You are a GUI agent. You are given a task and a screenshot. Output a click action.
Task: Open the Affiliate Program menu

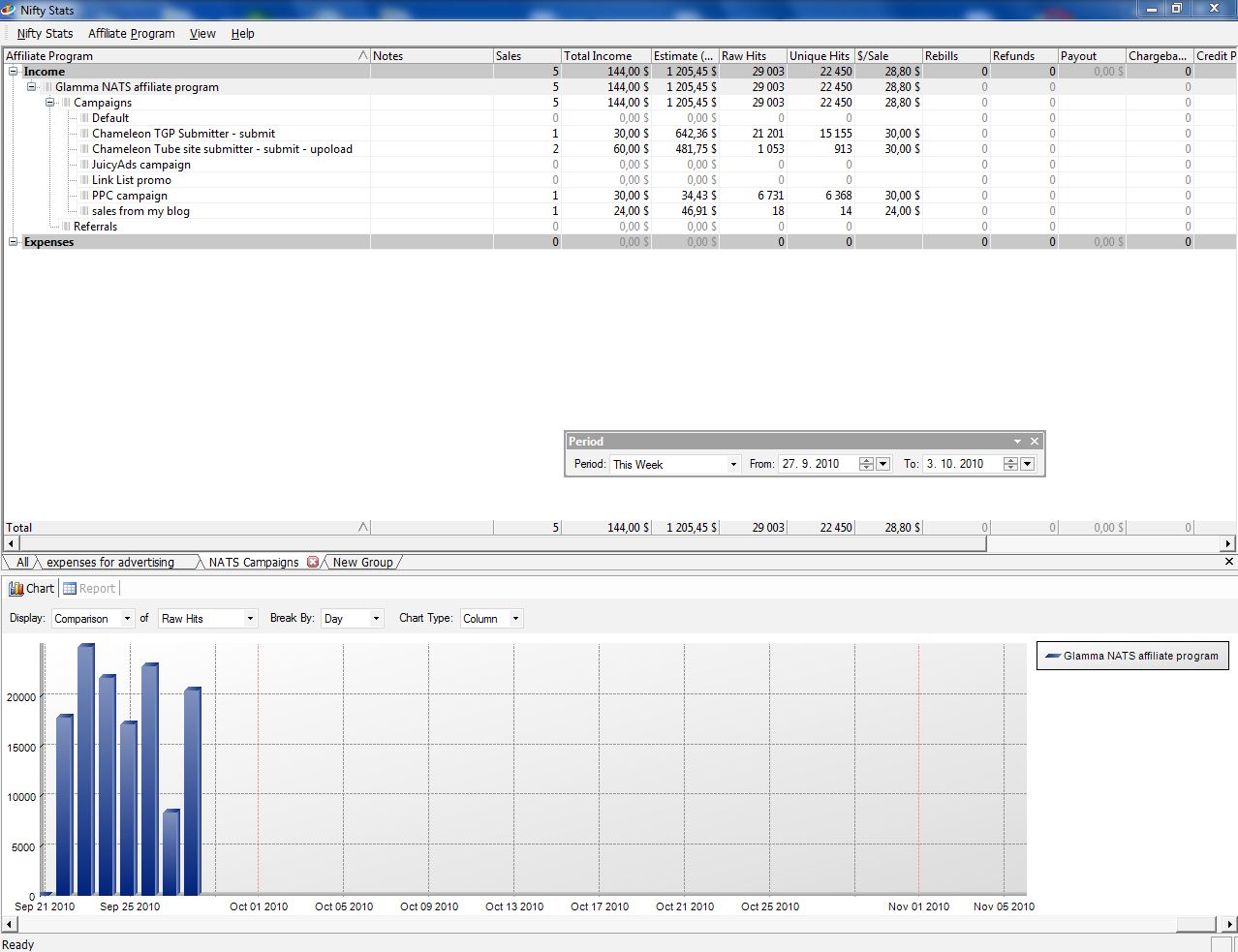coord(132,33)
